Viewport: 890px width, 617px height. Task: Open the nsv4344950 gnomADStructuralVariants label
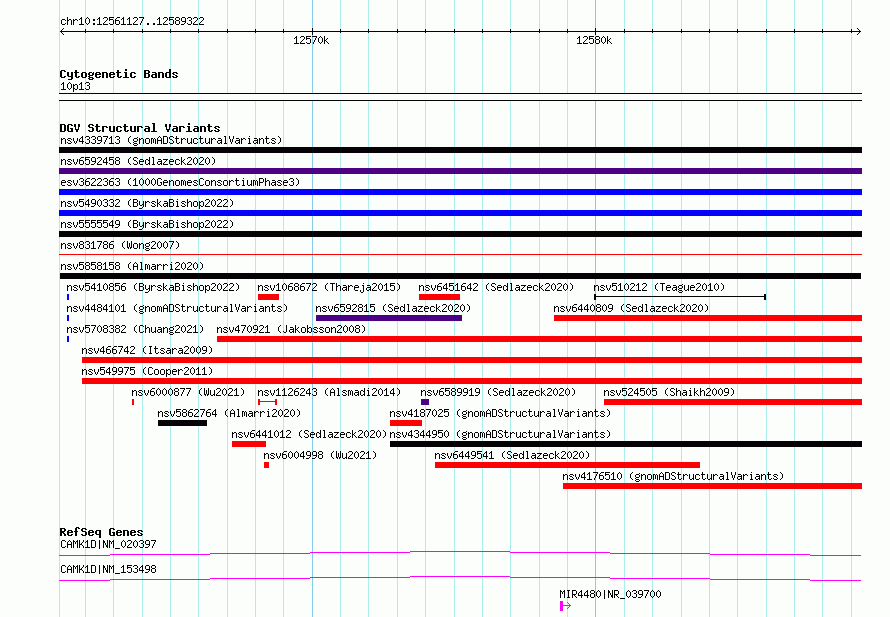pos(500,434)
